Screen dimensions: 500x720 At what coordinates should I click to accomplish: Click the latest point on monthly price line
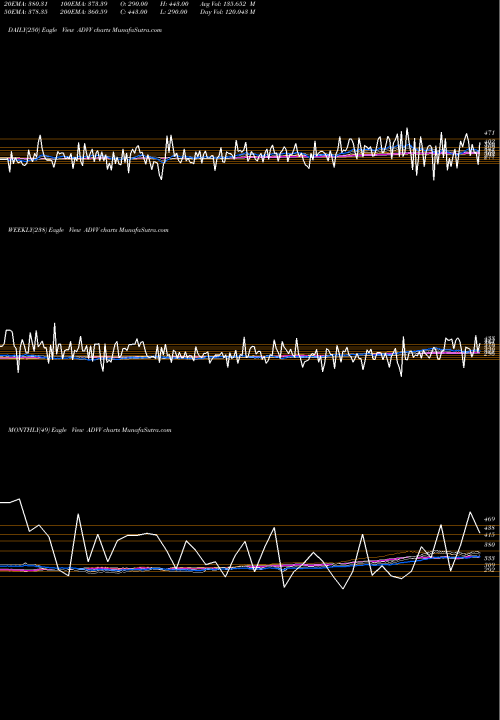(x=480, y=533)
